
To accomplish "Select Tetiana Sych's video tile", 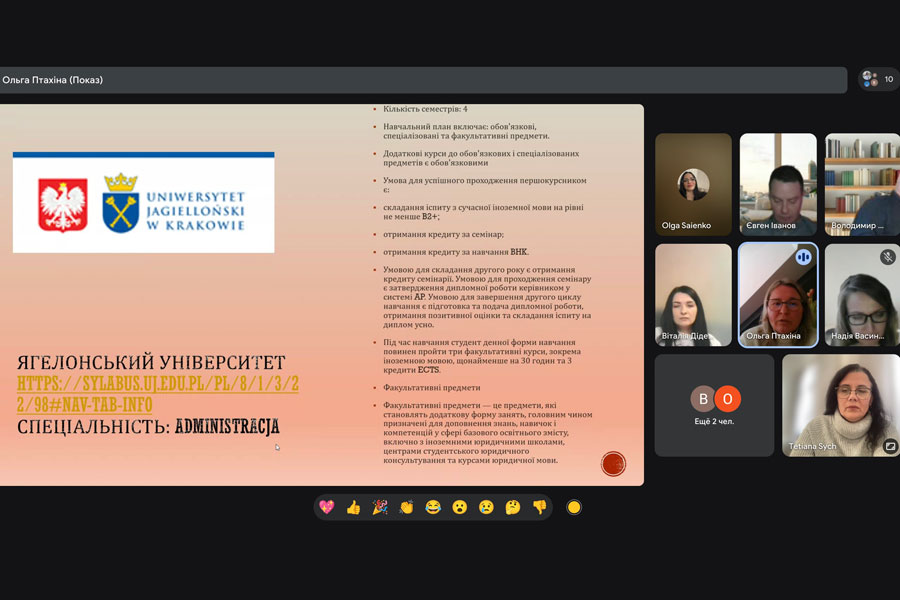I will (x=841, y=405).
